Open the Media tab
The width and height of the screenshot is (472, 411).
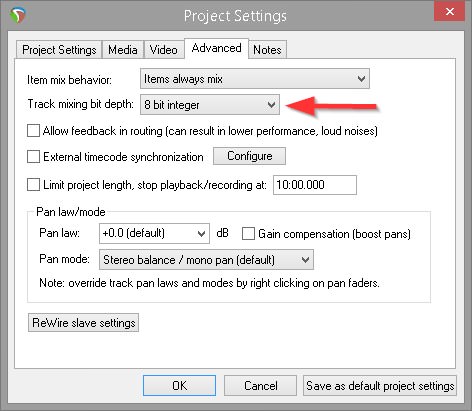(123, 50)
